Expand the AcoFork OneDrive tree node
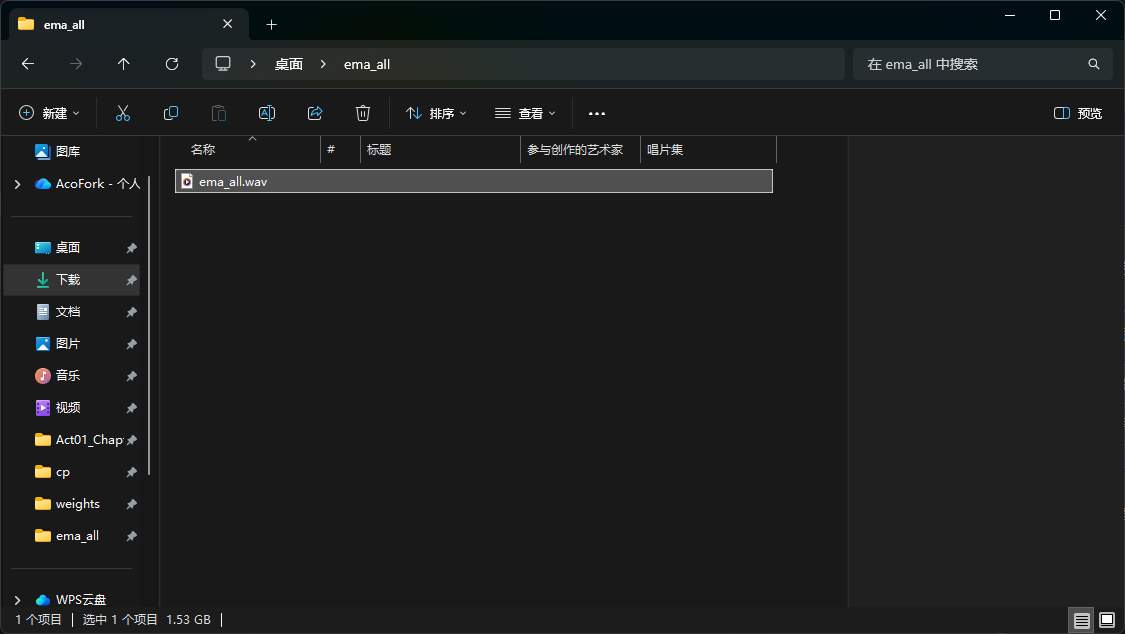This screenshot has height=634, width=1125. point(17,184)
